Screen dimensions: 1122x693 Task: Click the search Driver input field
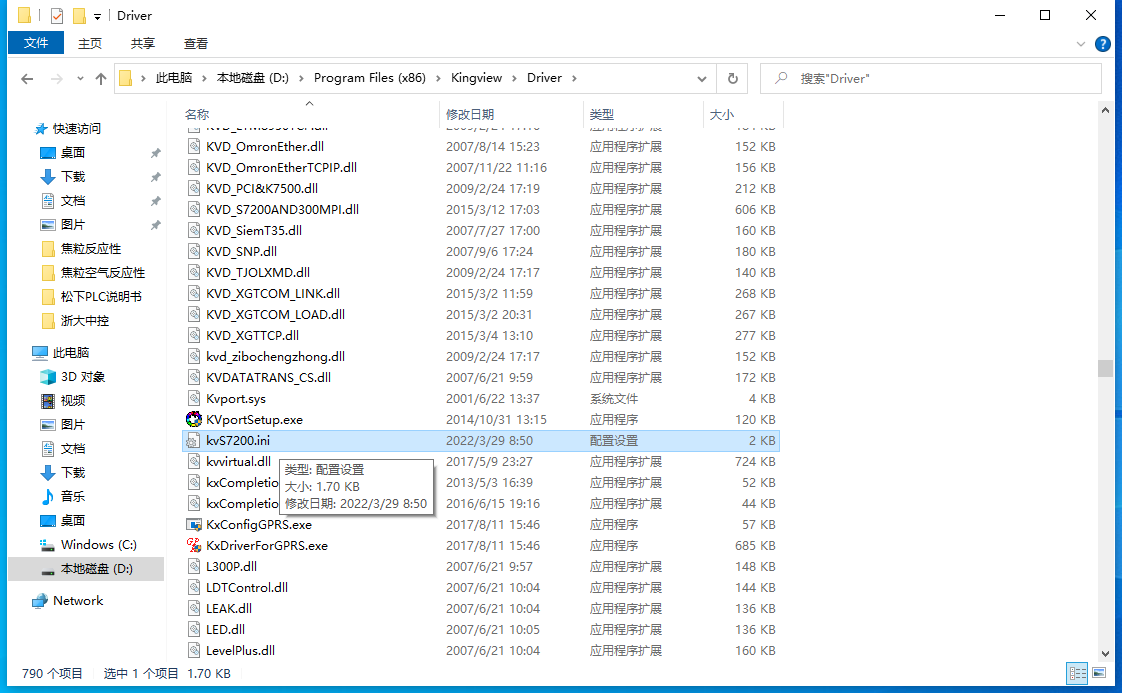click(x=930, y=78)
